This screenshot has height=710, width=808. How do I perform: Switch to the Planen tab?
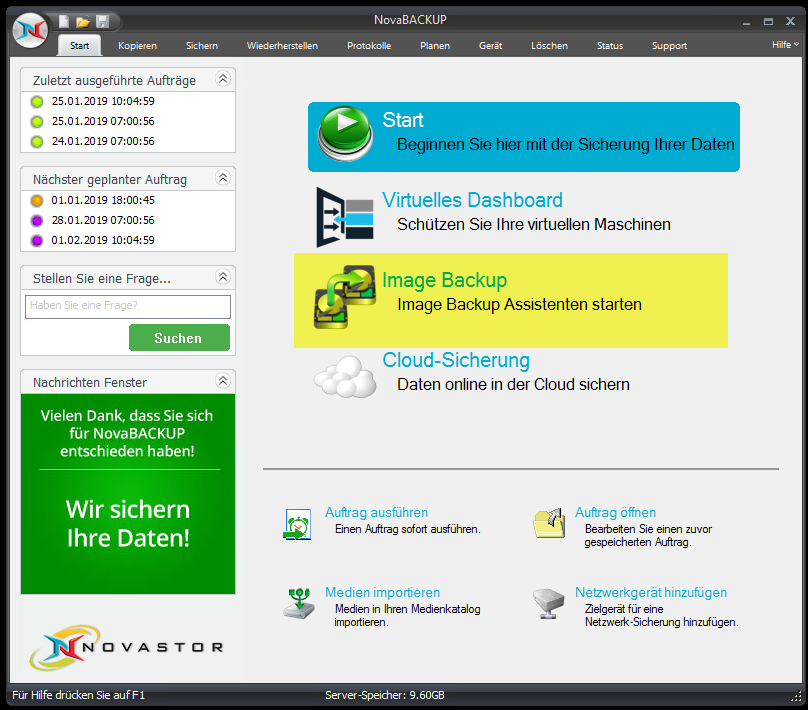[x=434, y=45]
